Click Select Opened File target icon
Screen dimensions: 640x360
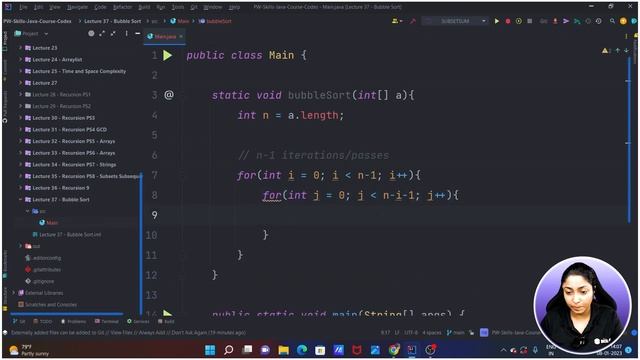[91, 33]
